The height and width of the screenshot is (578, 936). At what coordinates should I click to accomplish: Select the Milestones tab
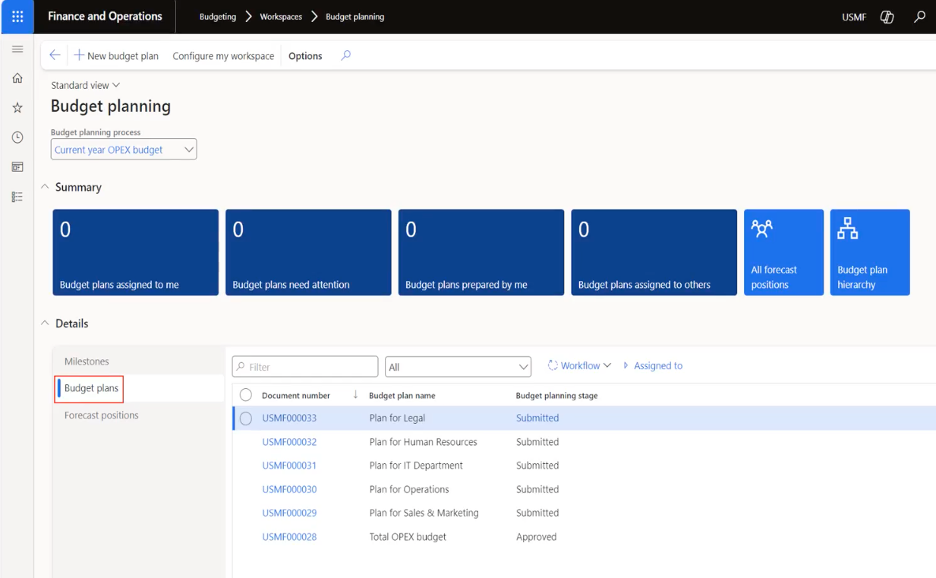point(87,361)
